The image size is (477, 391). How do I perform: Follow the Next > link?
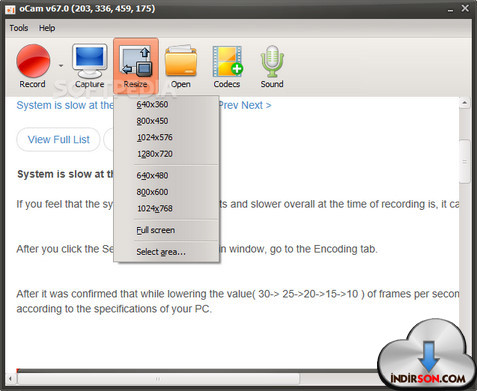click(256, 105)
